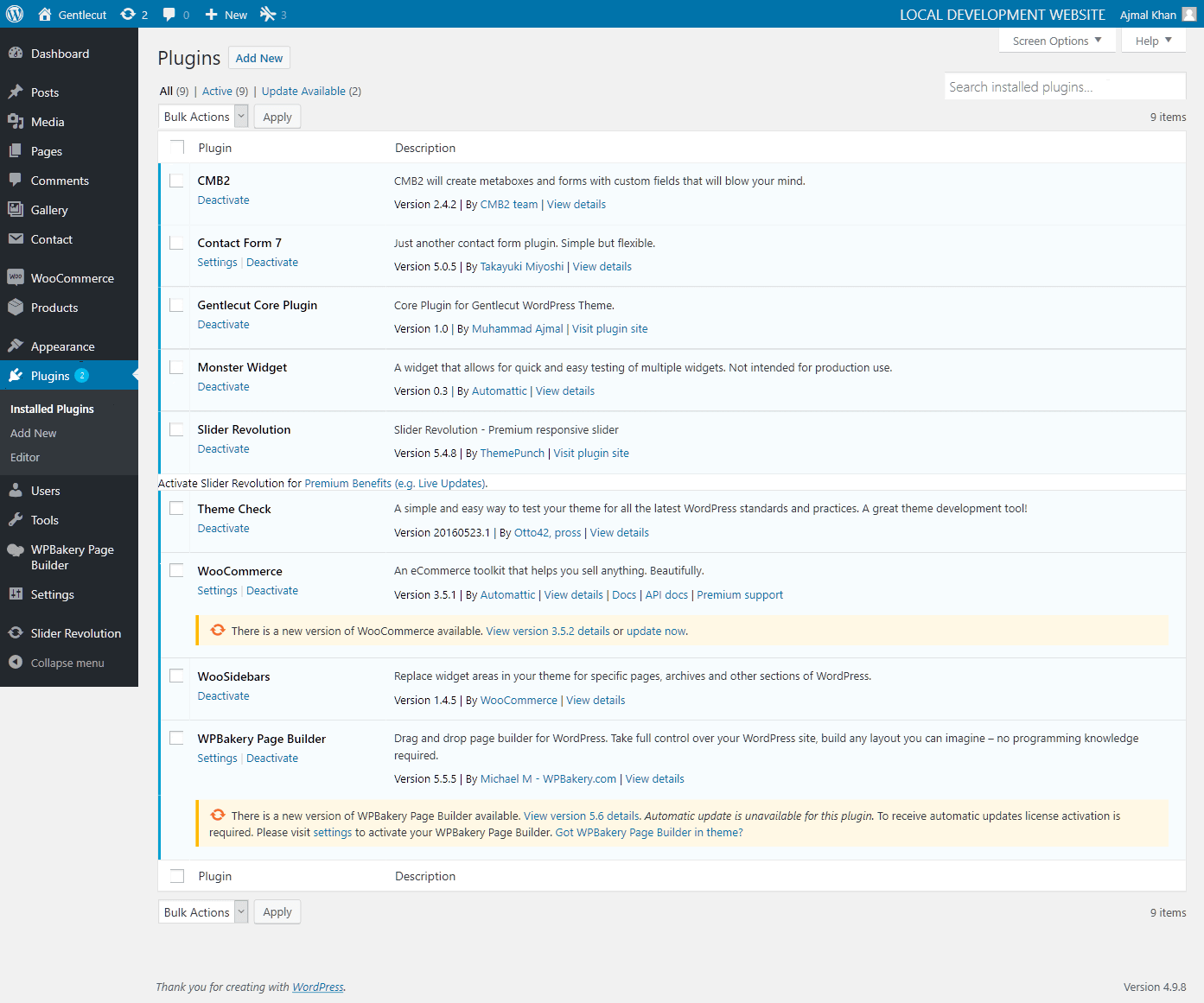Screen dimensions: 1204x1003
Task: Check the select-all checkbox in table header
Action: tap(177, 148)
